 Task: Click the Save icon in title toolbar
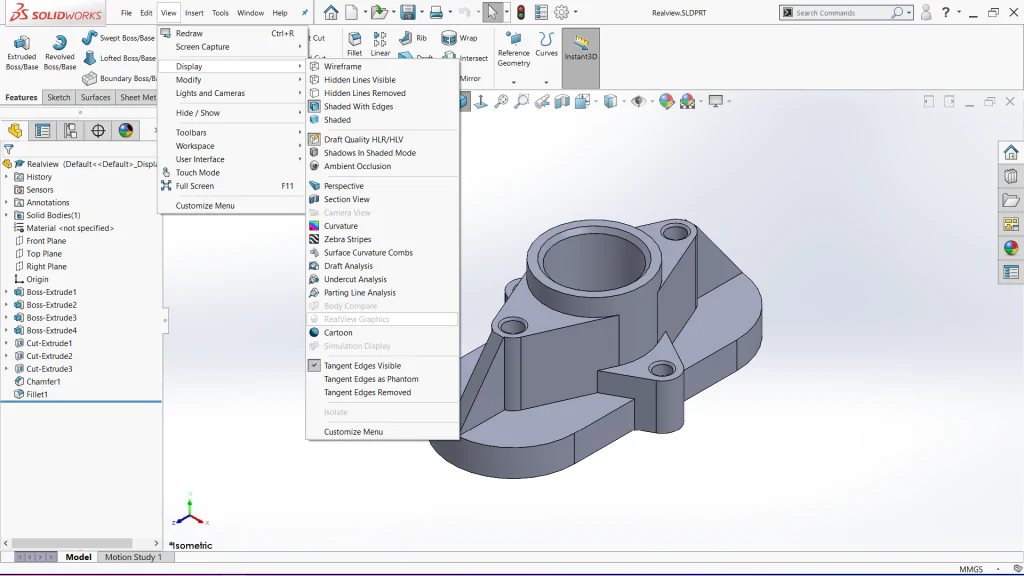tap(408, 12)
